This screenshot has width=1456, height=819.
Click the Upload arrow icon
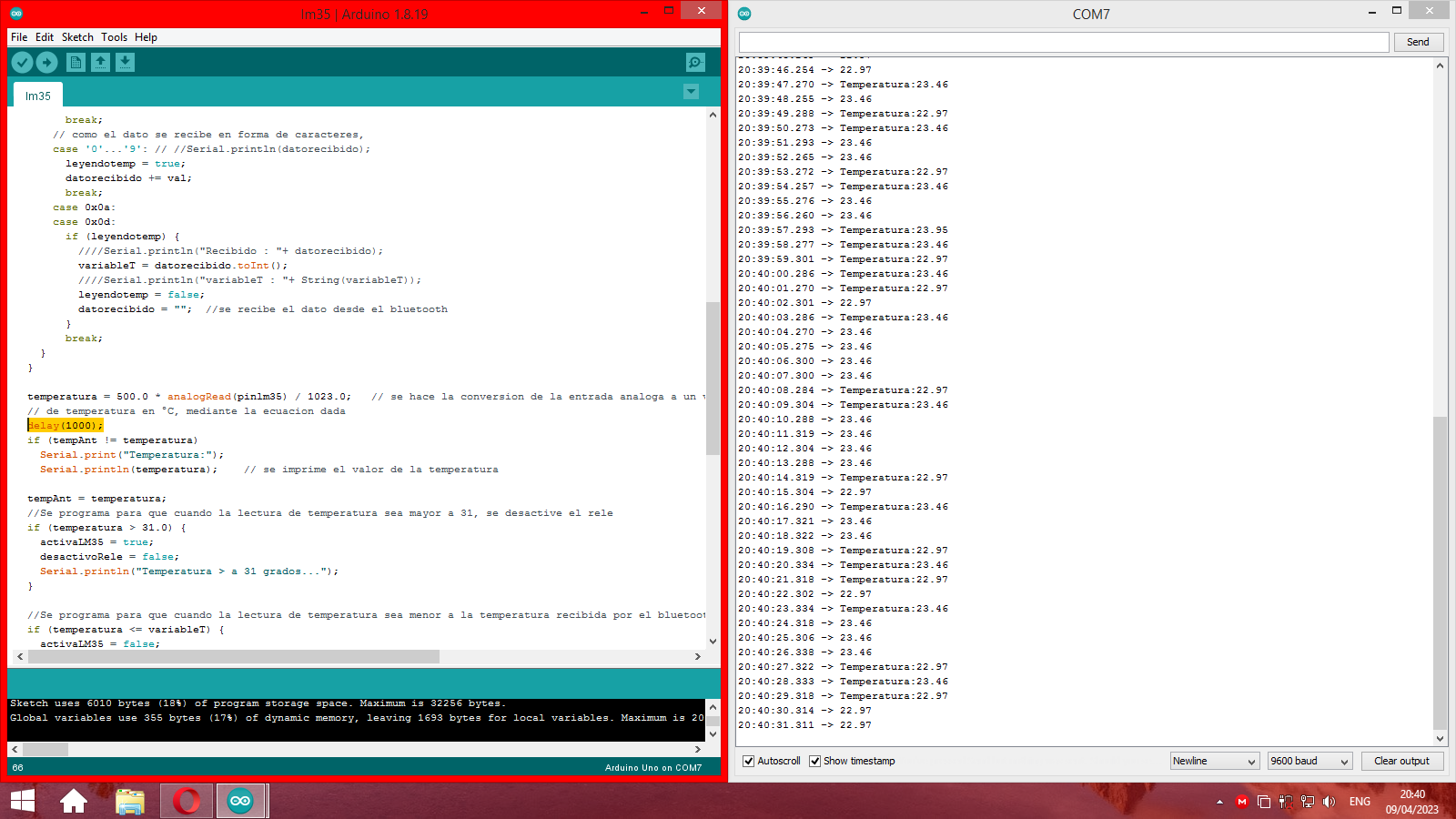(47, 62)
